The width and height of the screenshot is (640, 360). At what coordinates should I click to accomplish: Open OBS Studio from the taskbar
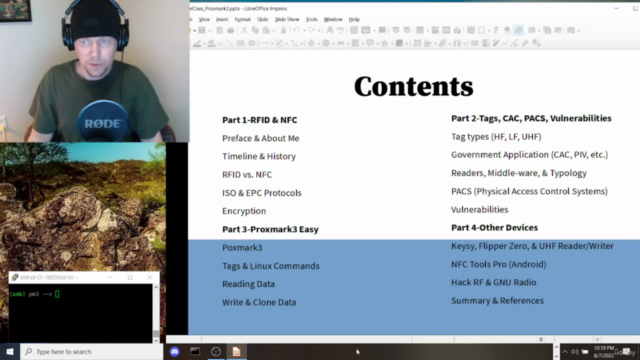[216, 351]
